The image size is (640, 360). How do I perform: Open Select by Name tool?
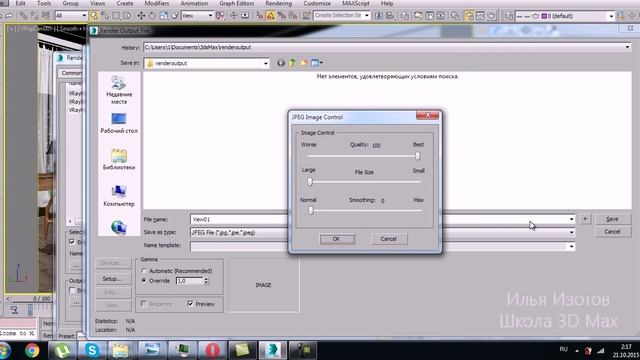point(105,16)
